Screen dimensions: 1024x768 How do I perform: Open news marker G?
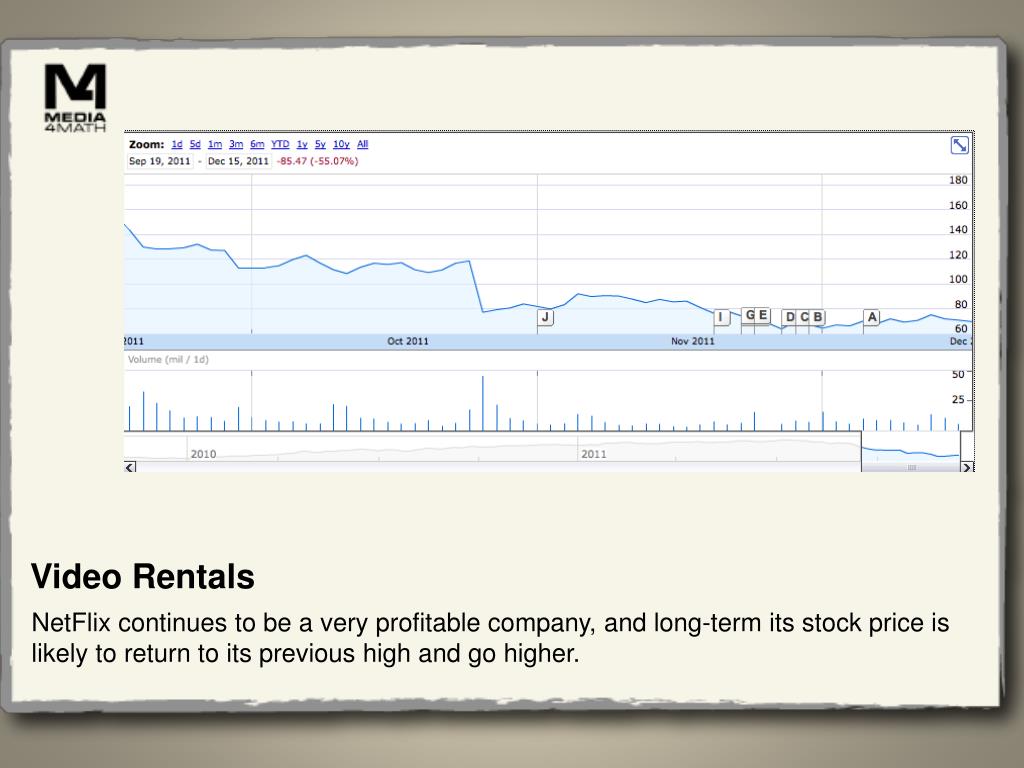pos(749,315)
